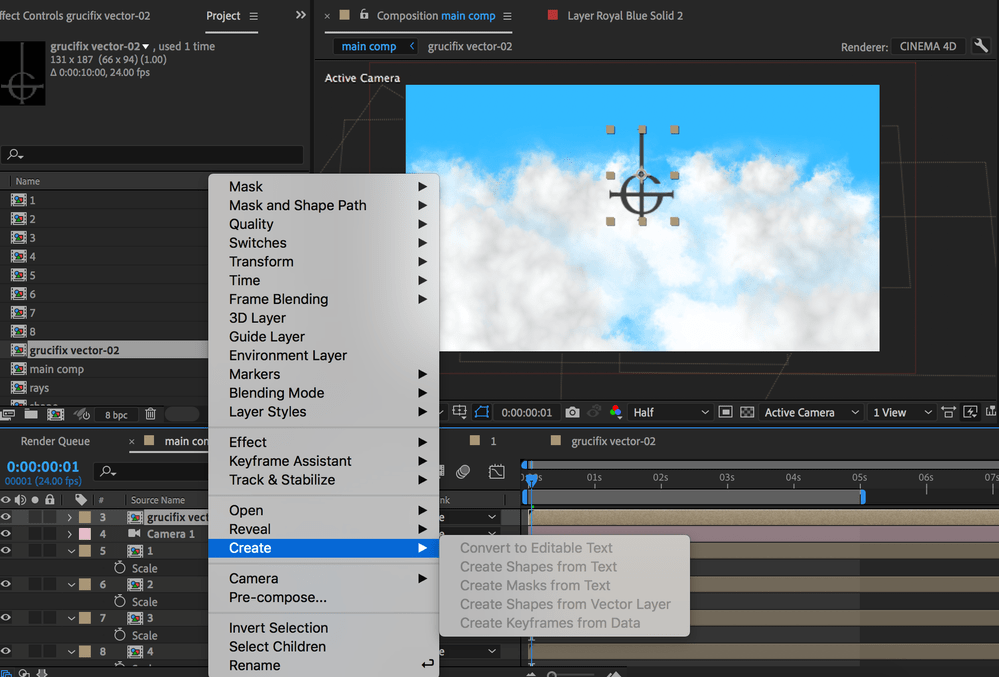Create a new folder in Project panel
Viewport: 999px width, 677px height.
click(31, 414)
